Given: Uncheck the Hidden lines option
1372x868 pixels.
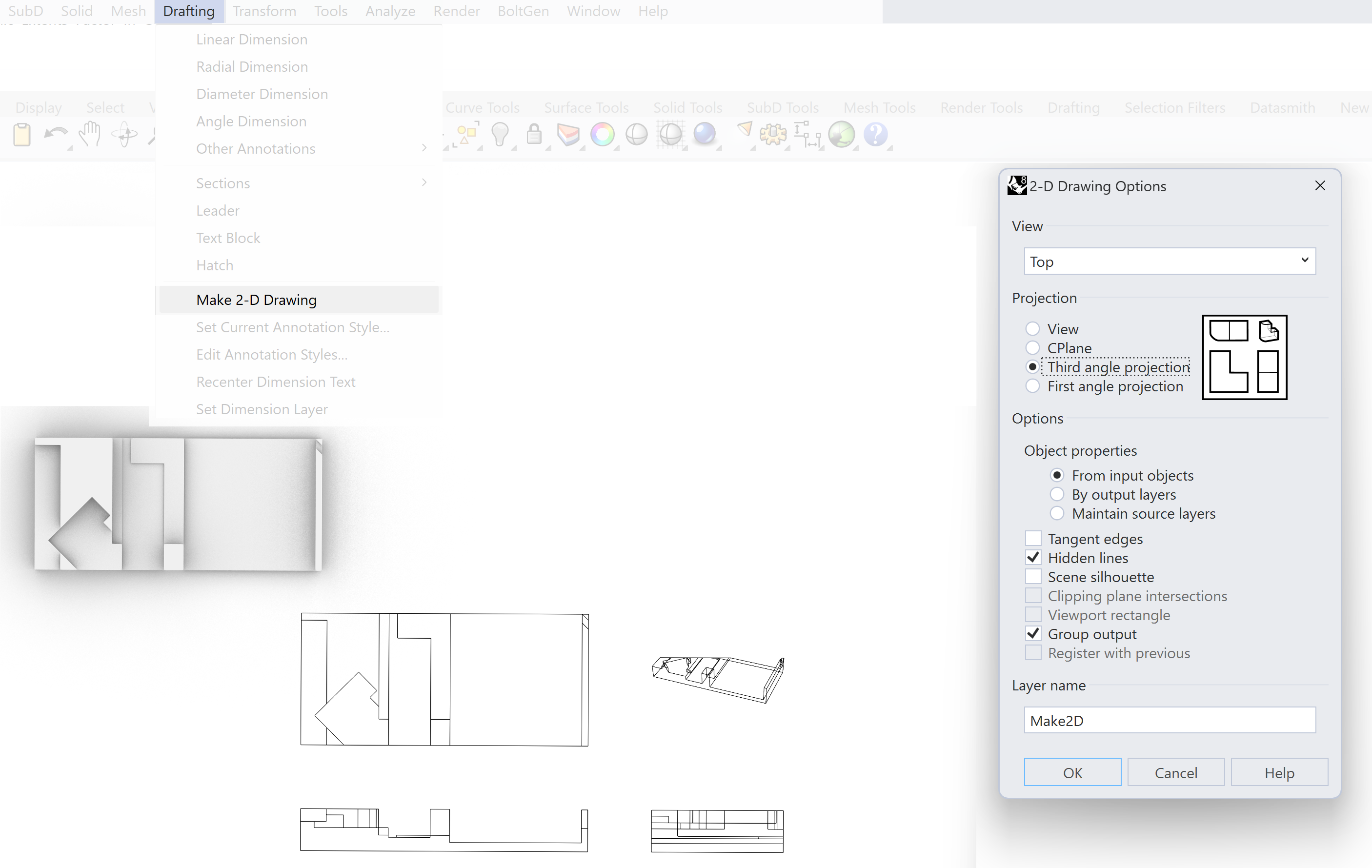Looking at the screenshot, I should pos(1033,557).
